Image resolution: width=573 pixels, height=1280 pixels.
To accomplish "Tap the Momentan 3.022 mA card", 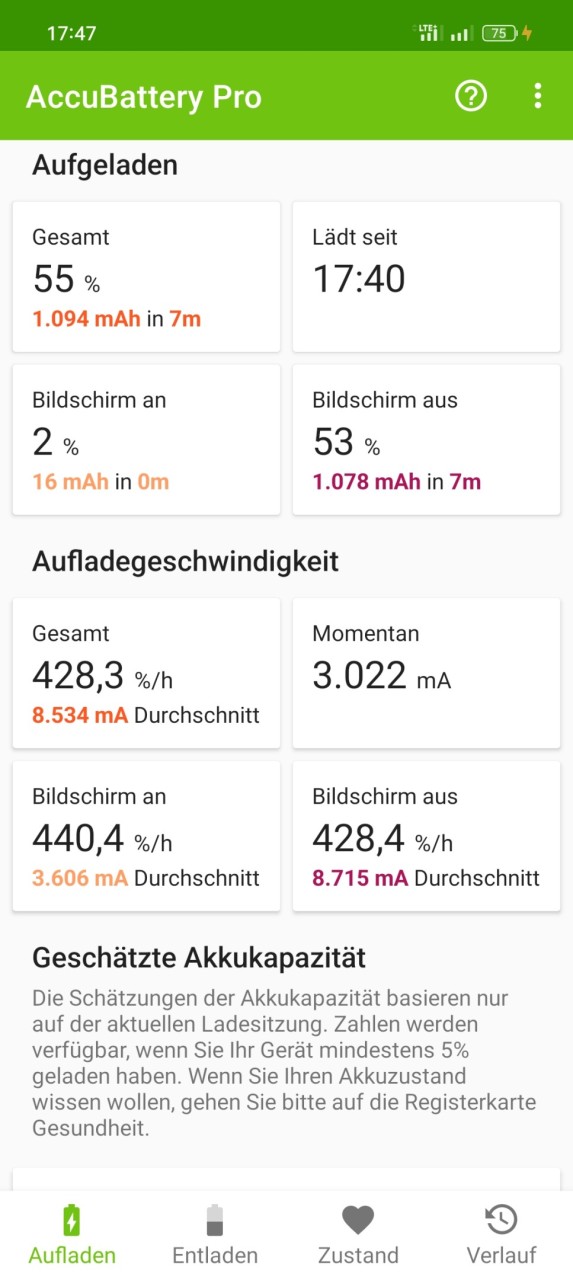I will click(426, 673).
